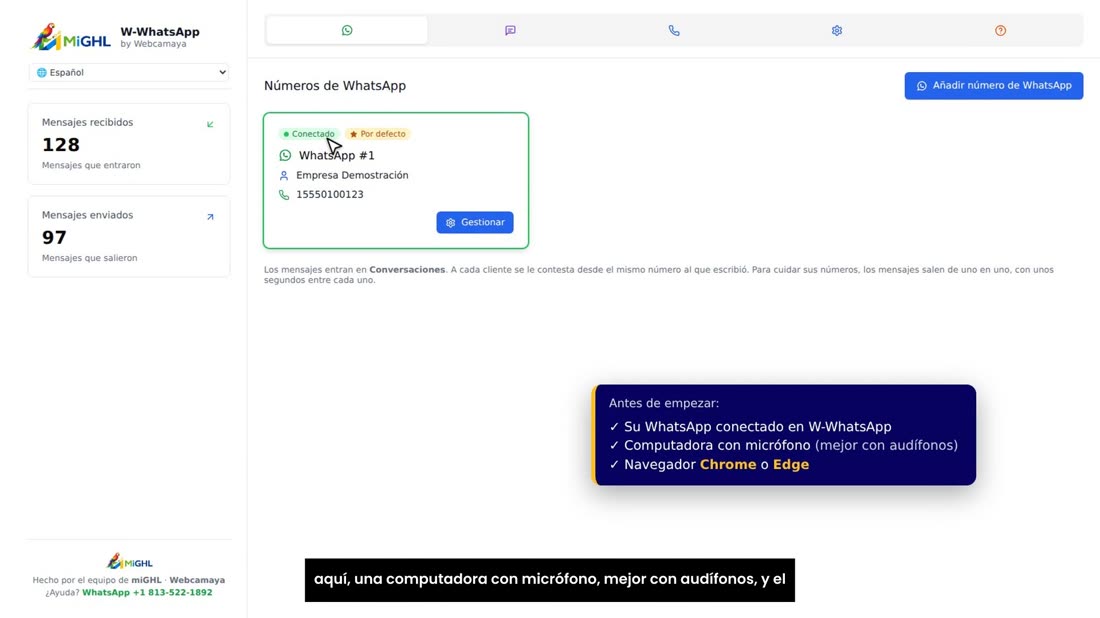Screen dimensions: 1100x618
Task: Click the person icon beside Empresa Demostración
Action: (284, 175)
